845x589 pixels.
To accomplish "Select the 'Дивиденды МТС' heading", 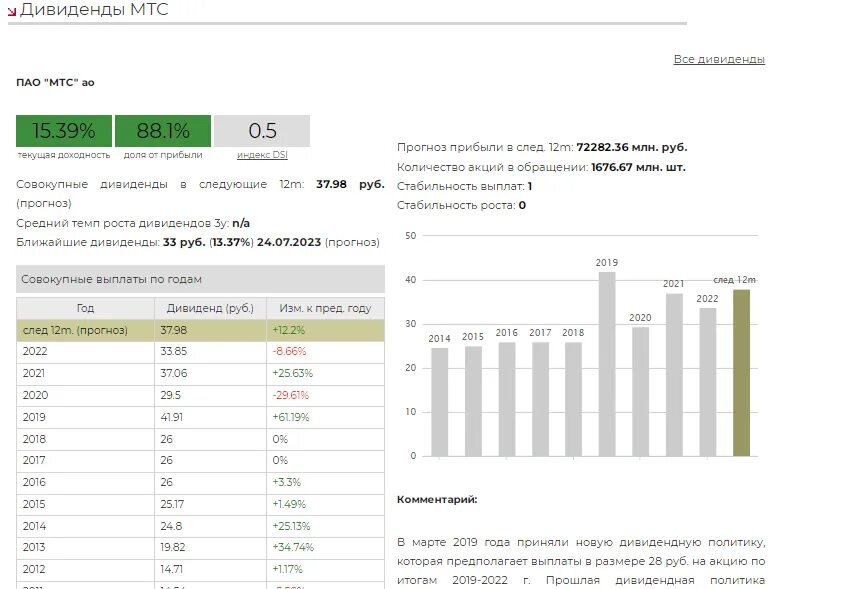I will pos(94,9).
